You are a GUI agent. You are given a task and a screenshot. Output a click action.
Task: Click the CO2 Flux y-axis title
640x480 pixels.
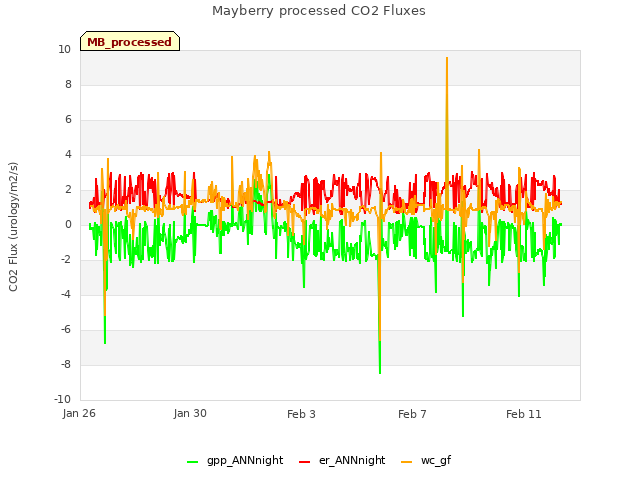(x=13, y=227)
